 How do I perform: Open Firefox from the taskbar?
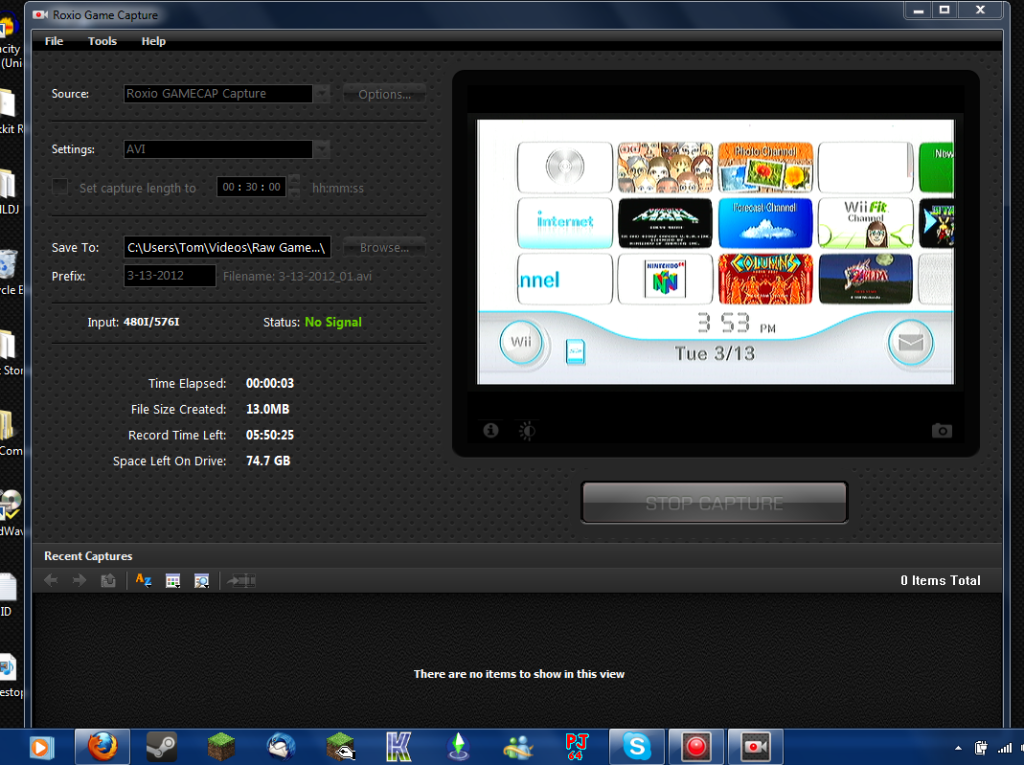point(103,747)
